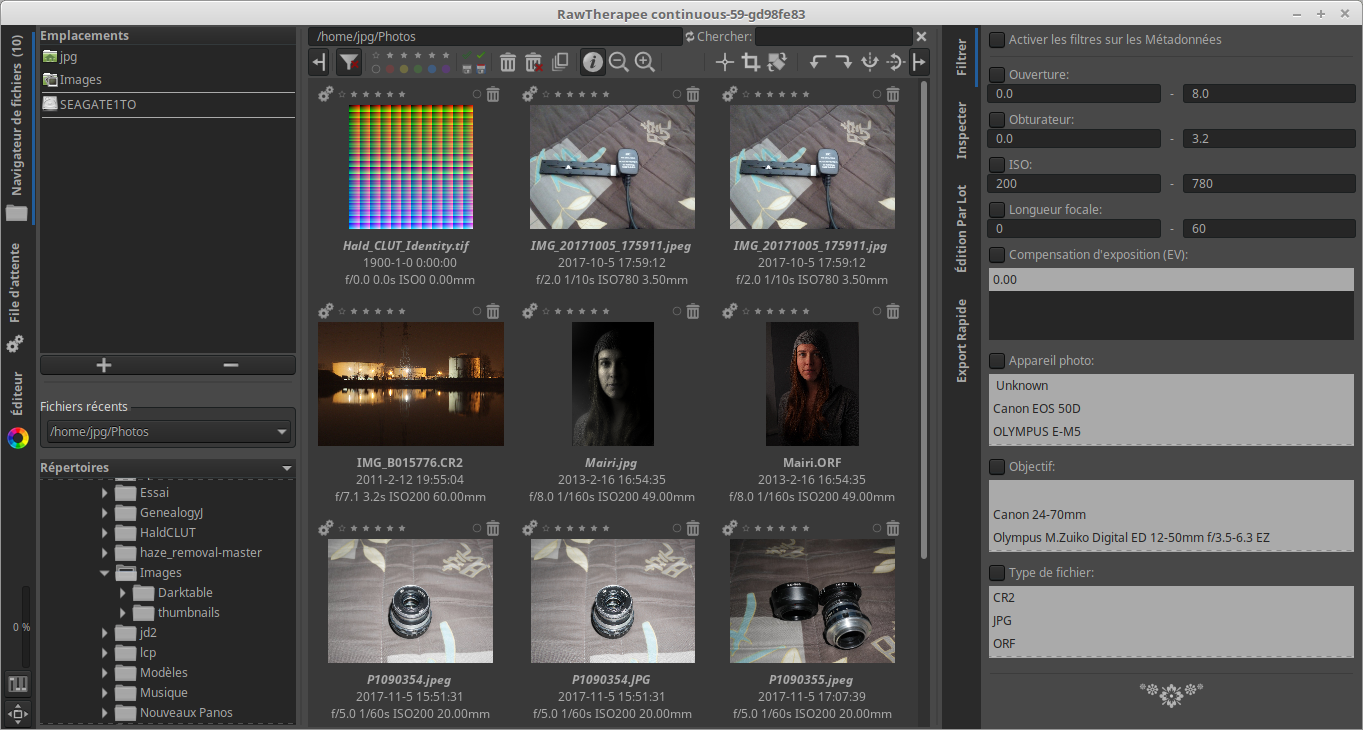Viewport: 1363px width, 730px height.
Task: Rotate selected images left
Action: [818, 63]
